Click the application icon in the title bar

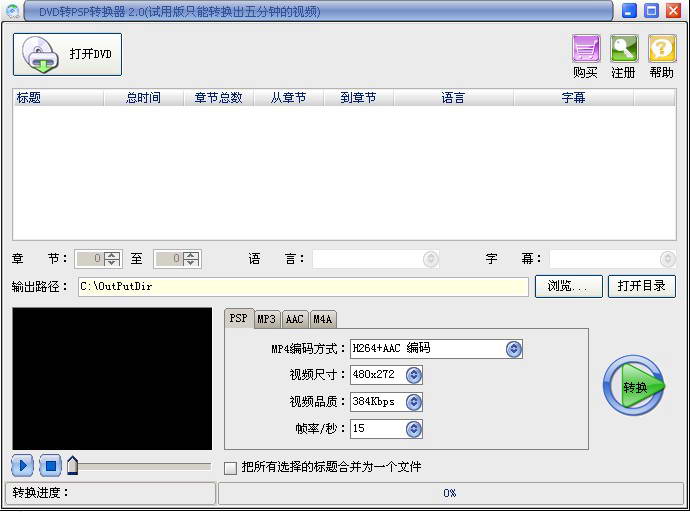click(x=13, y=11)
